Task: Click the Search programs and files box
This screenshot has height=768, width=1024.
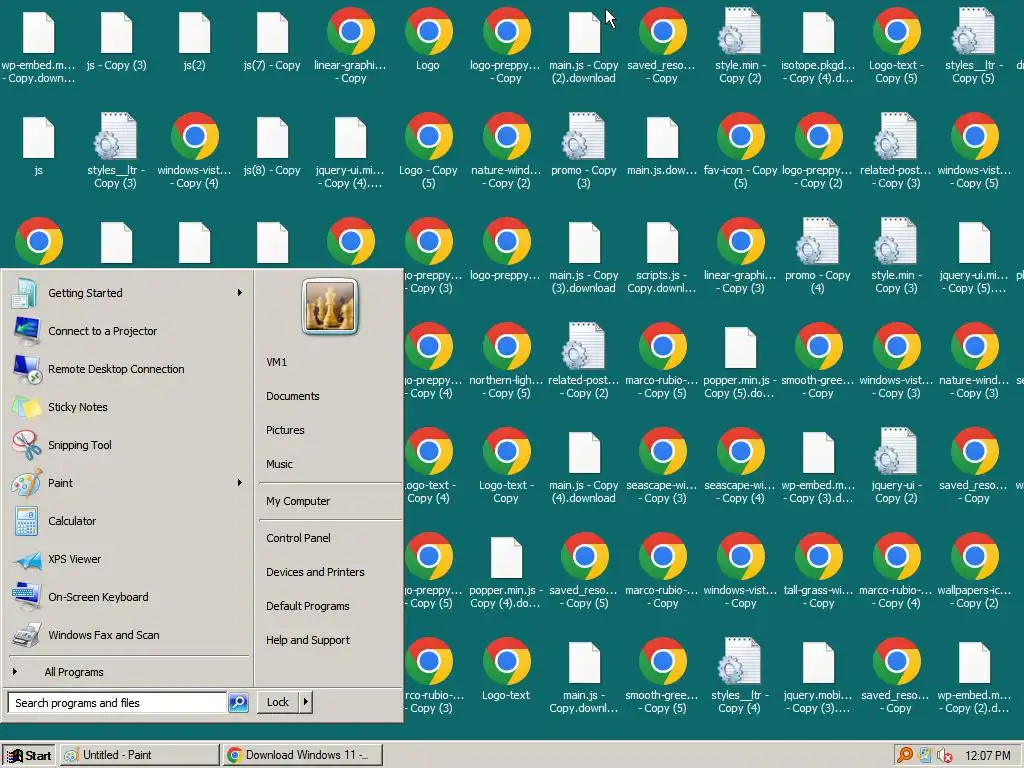Action: tap(118, 703)
